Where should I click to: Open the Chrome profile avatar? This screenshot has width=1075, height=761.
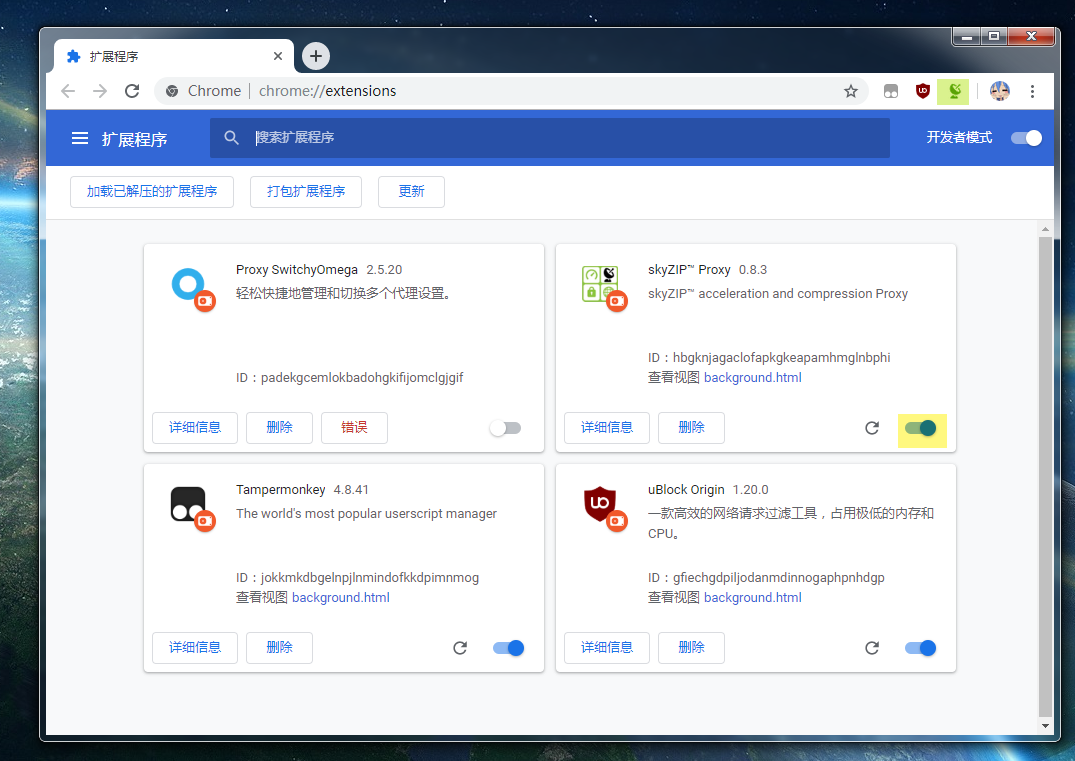coord(1000,91)
